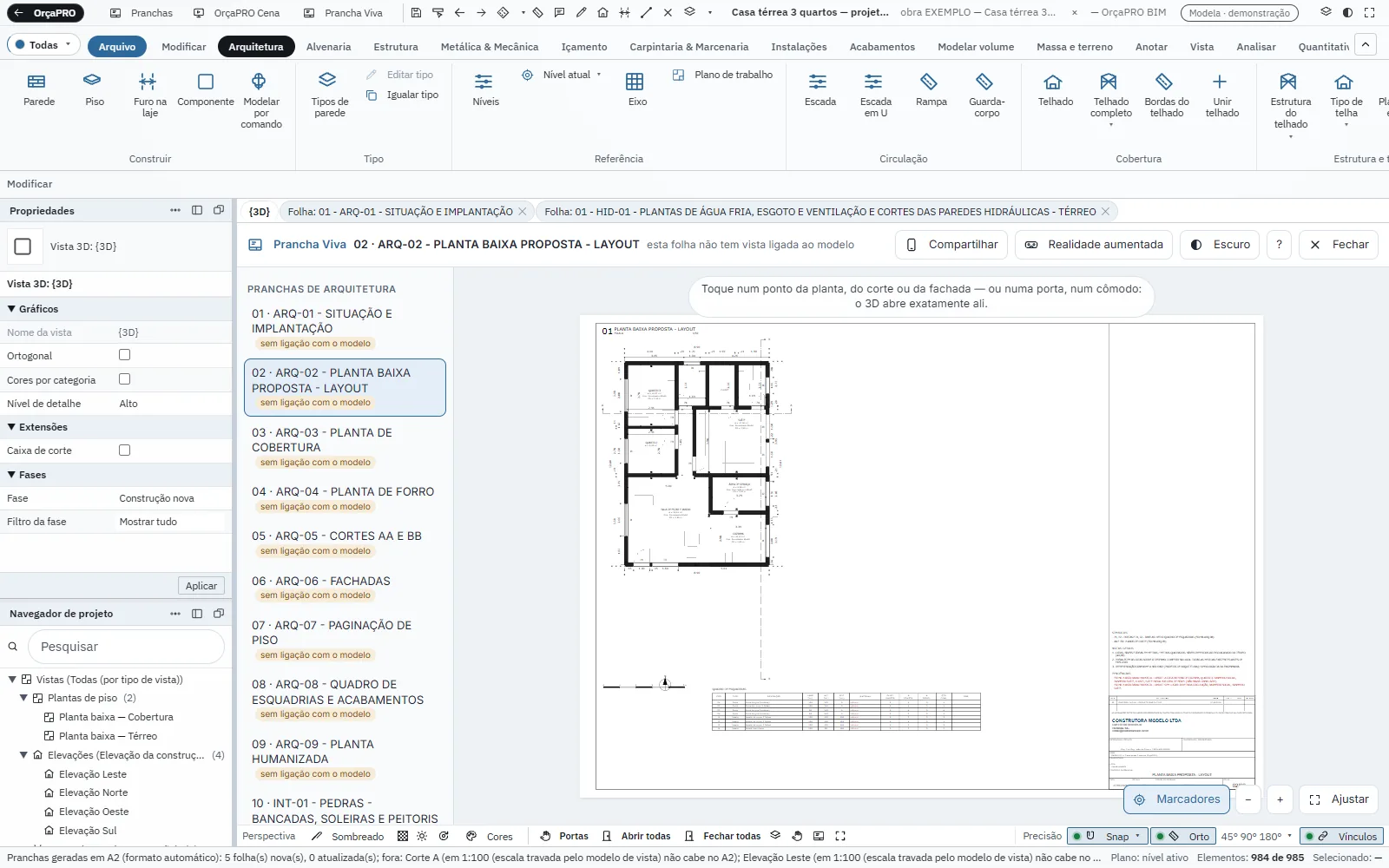Toggle the Escuro dark mode button
The width and height of the screenshot is (1389, 868).
(x=1220, y=245)
